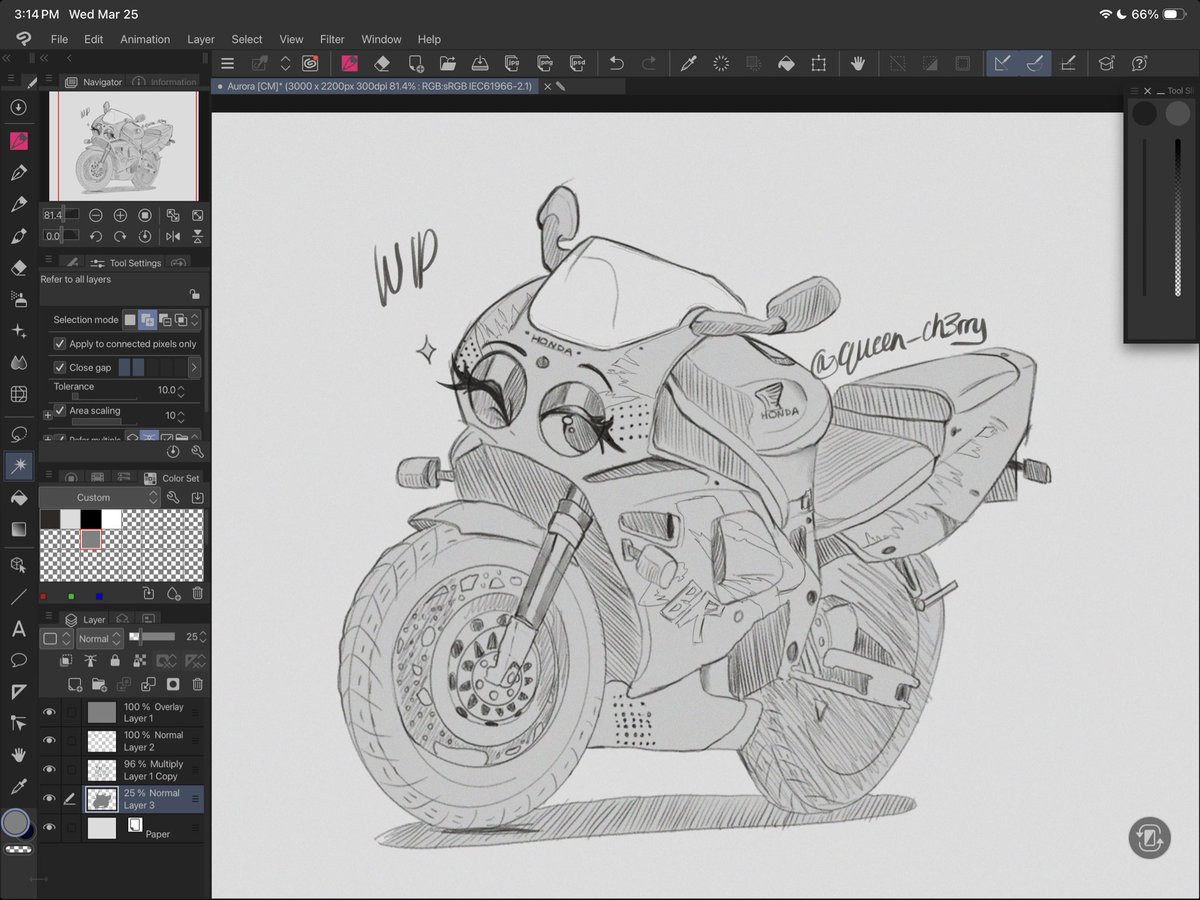Select the Eraser tool in left toolbar
Screen dimensions: 1200x900
18,268
